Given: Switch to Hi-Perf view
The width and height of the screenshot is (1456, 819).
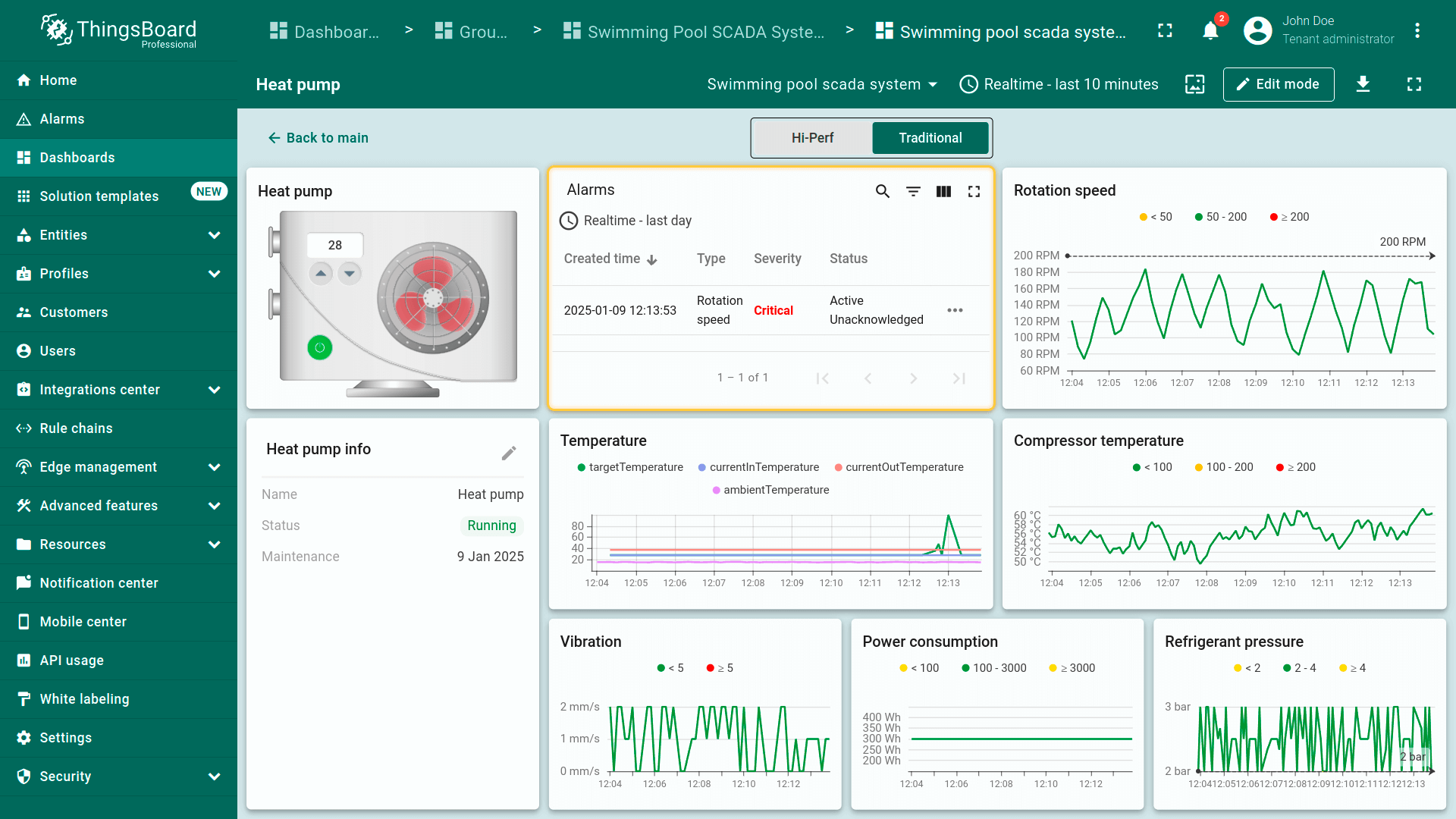Looking at the screenshot, I should click(812, 138).
